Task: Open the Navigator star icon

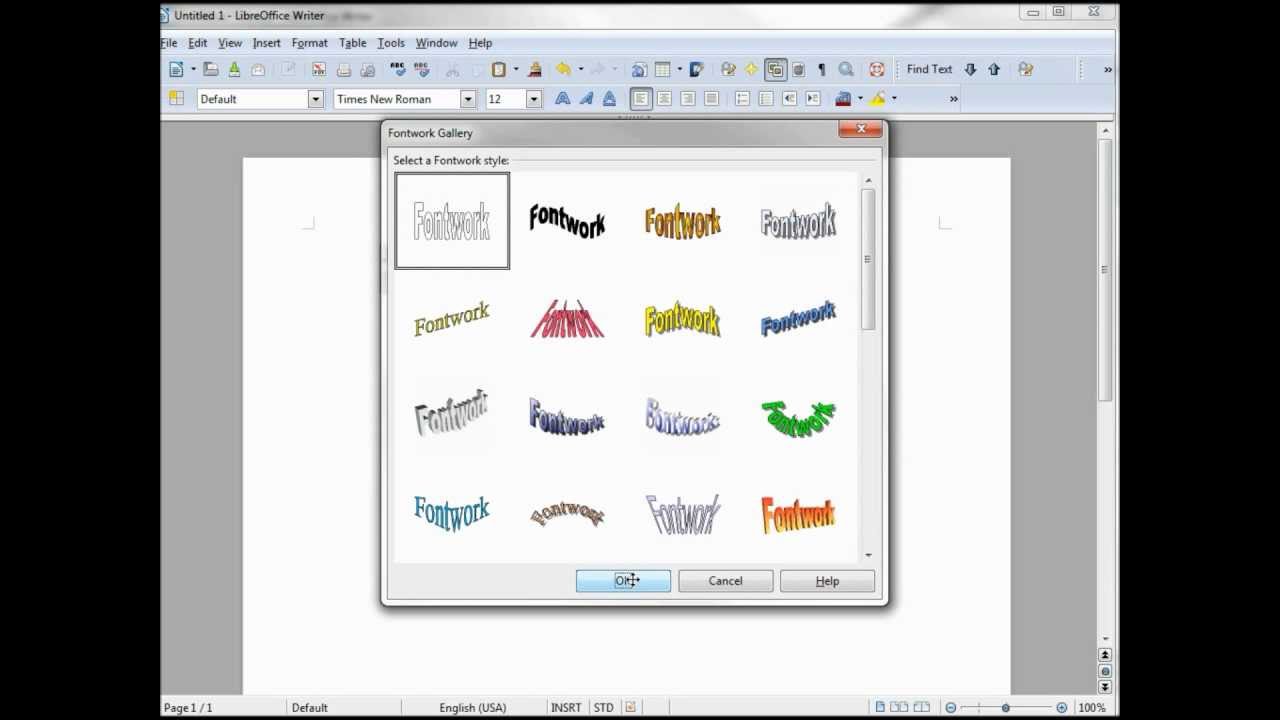Action: point(751,69)
